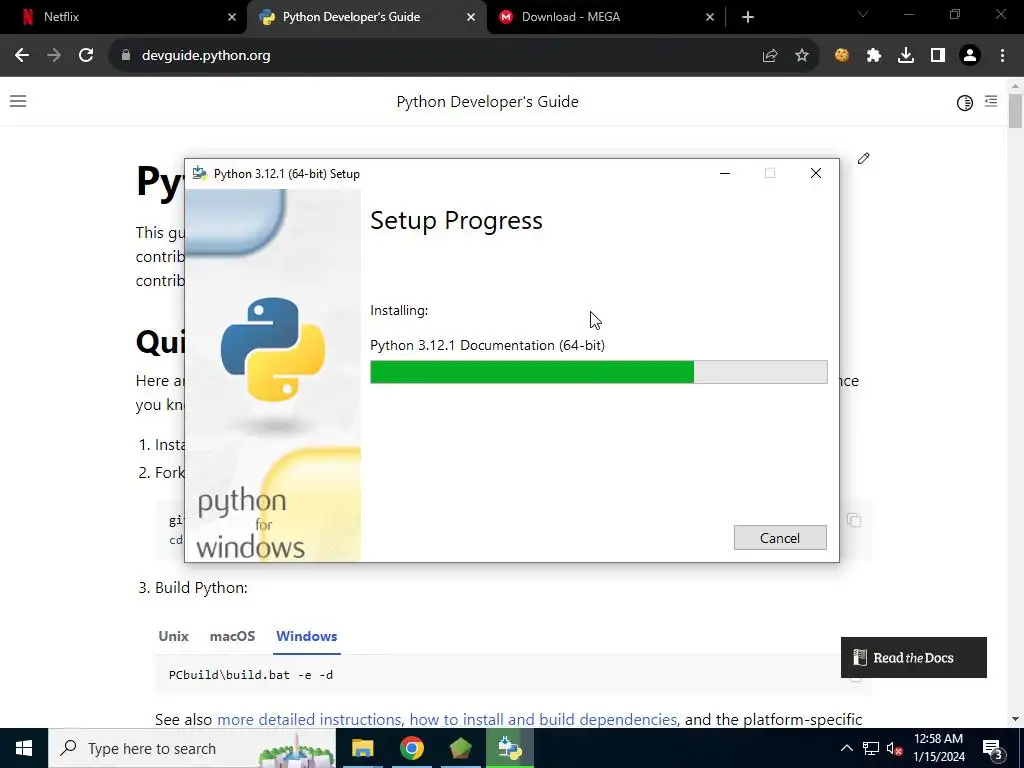Open the network status tray icon

[x=871, y=748]
